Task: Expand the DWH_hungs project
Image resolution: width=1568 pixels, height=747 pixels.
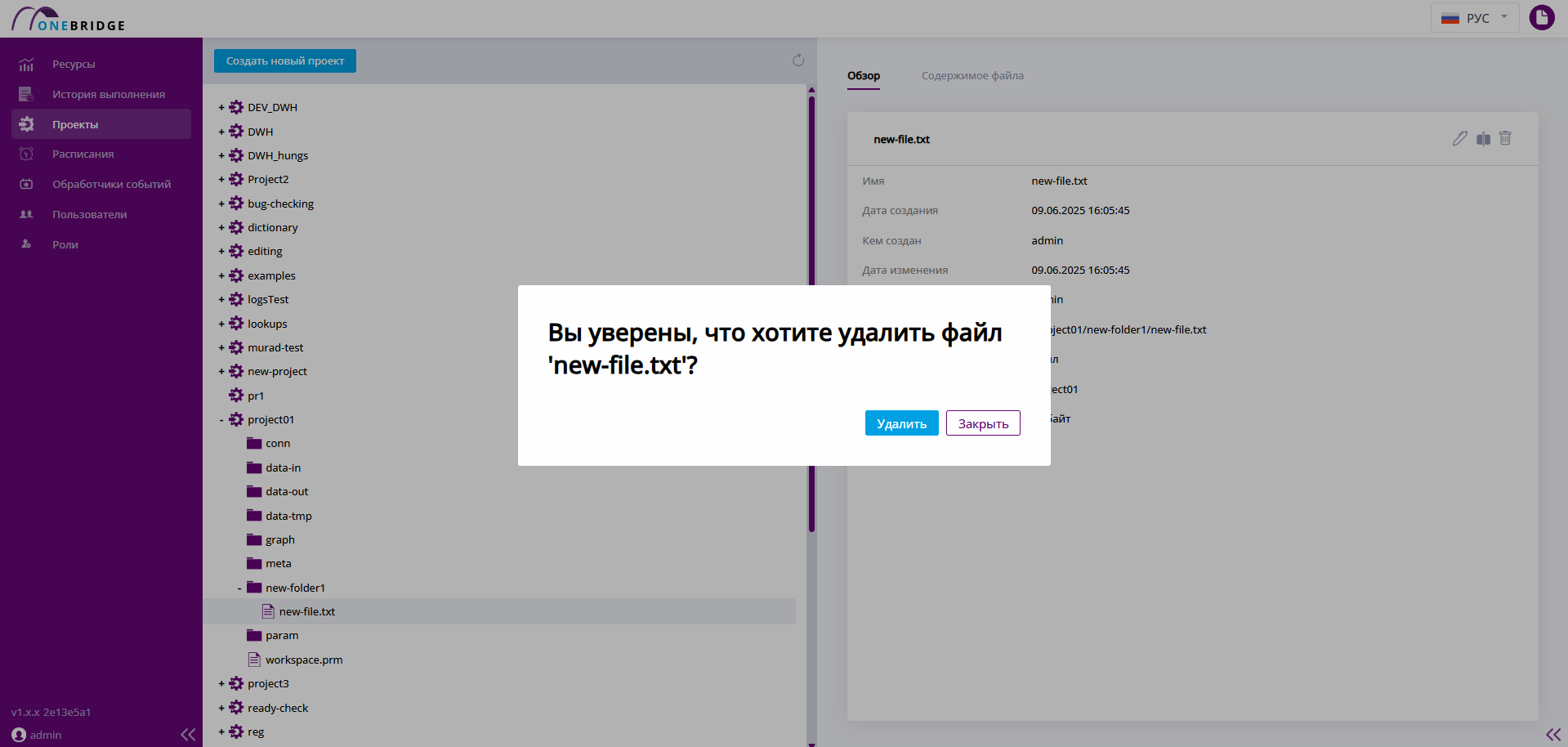Action: (x=221, y=155)
